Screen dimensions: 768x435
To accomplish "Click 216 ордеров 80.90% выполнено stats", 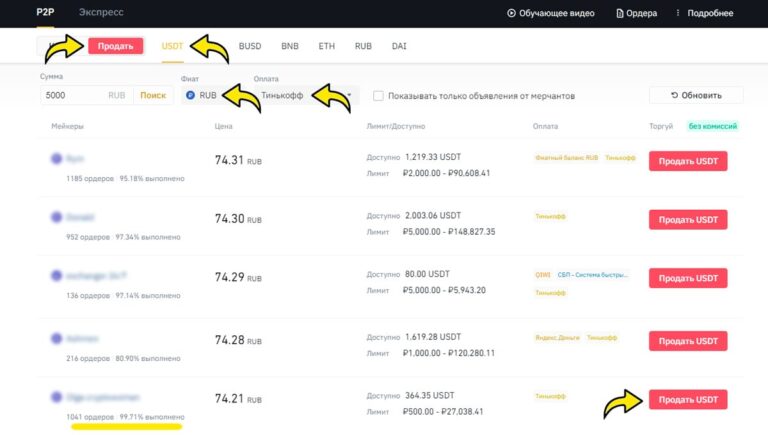I will (123, 358).
